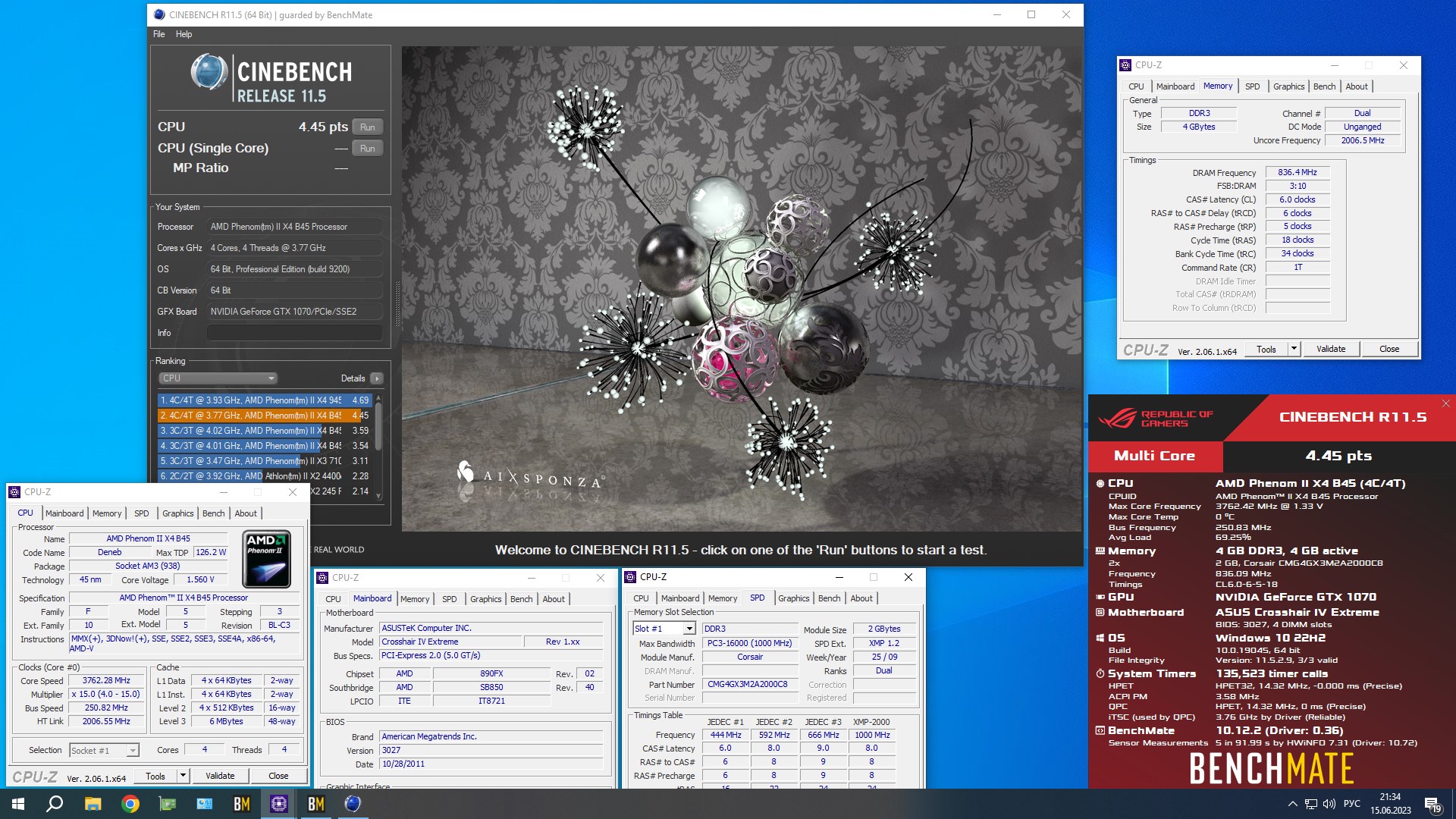Click the Info input field in Your System

point(294,333)
